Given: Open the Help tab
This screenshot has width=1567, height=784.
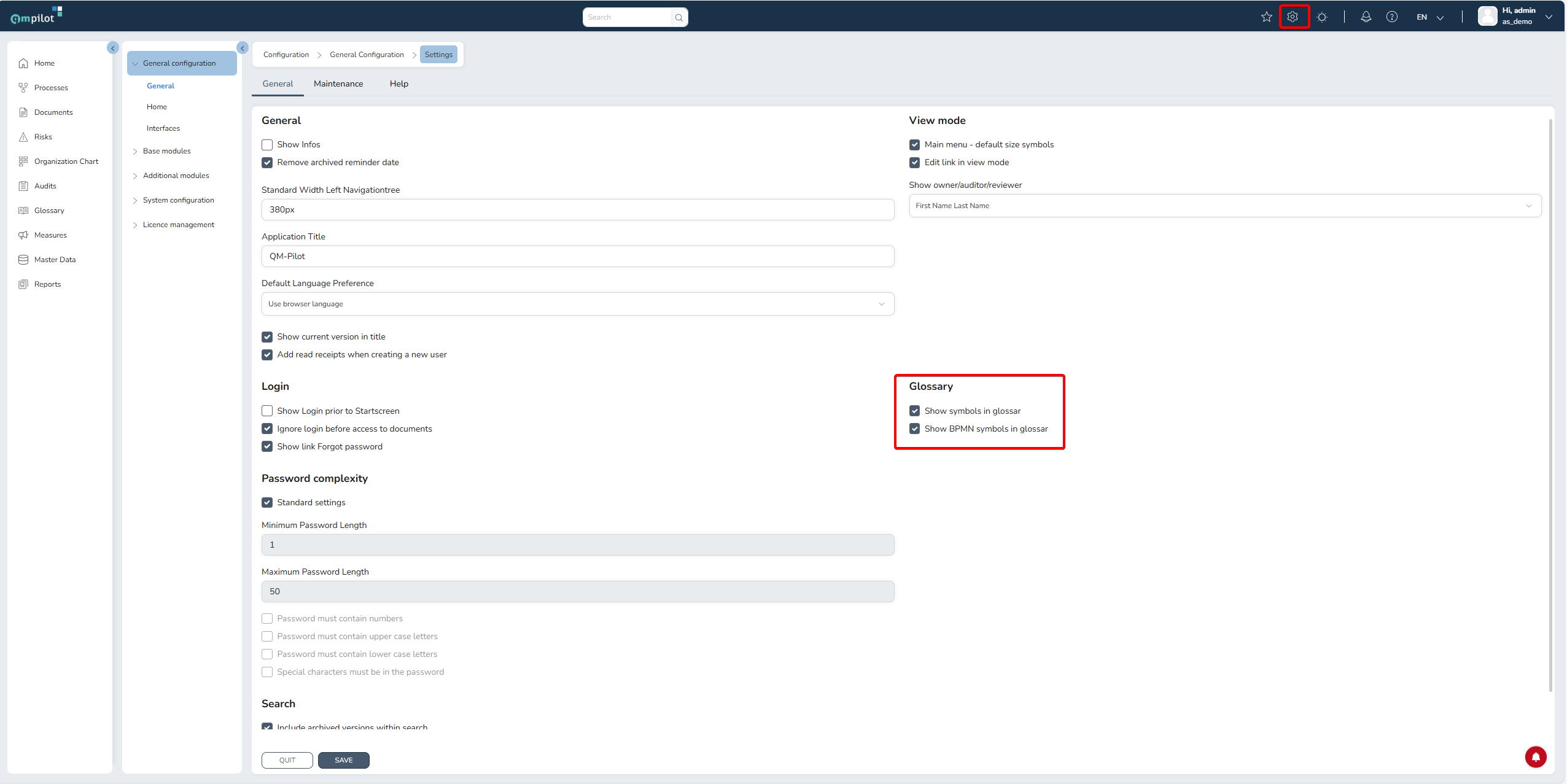Looking at the screenshot, I should click(x=399, y=84).
